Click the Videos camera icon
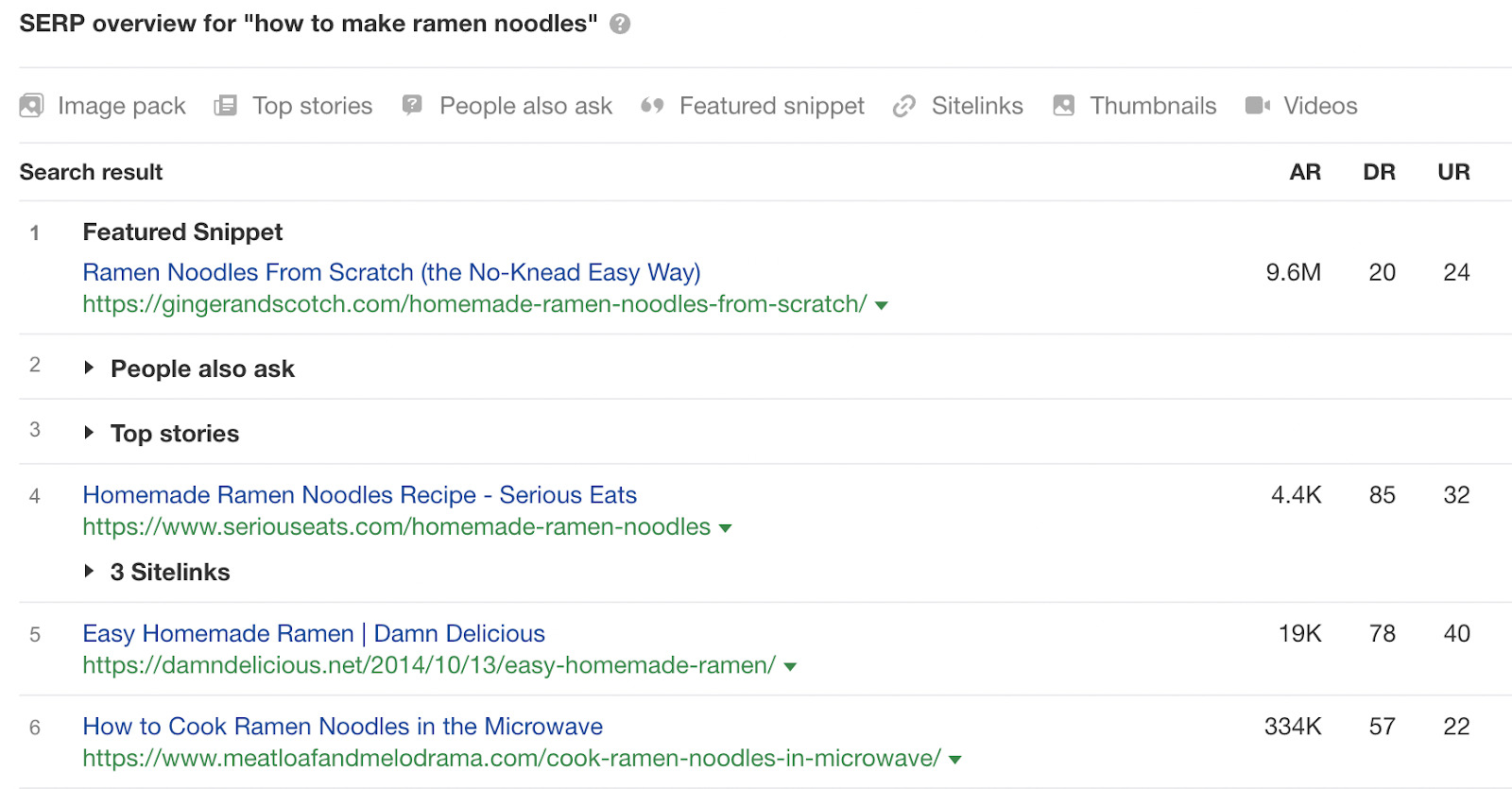1512x789 pixels. coord(1256,106)
